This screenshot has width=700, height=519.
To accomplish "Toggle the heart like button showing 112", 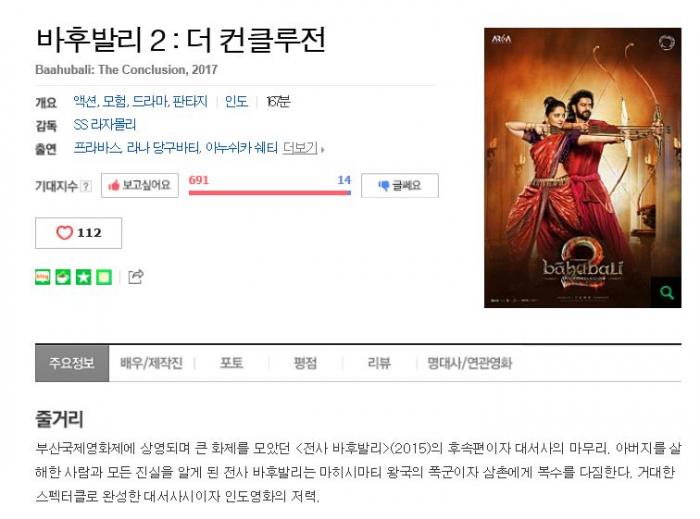I will tap(79, 233).
